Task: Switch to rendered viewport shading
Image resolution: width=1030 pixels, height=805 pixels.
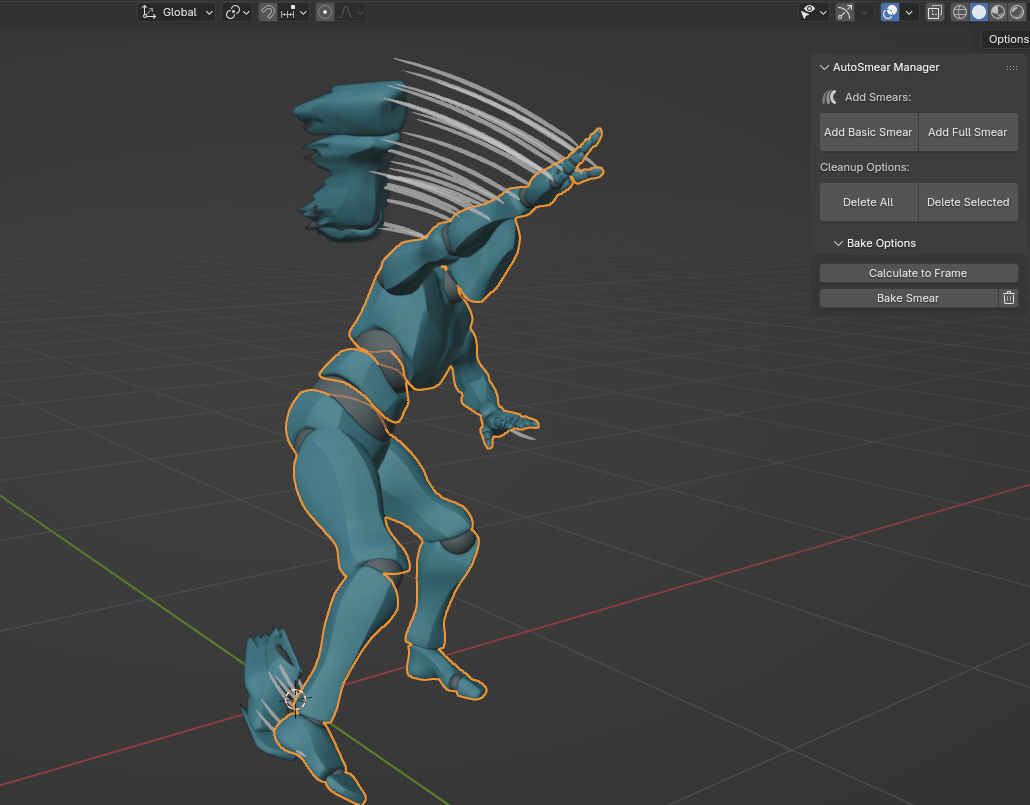Action: point(1017,12)
